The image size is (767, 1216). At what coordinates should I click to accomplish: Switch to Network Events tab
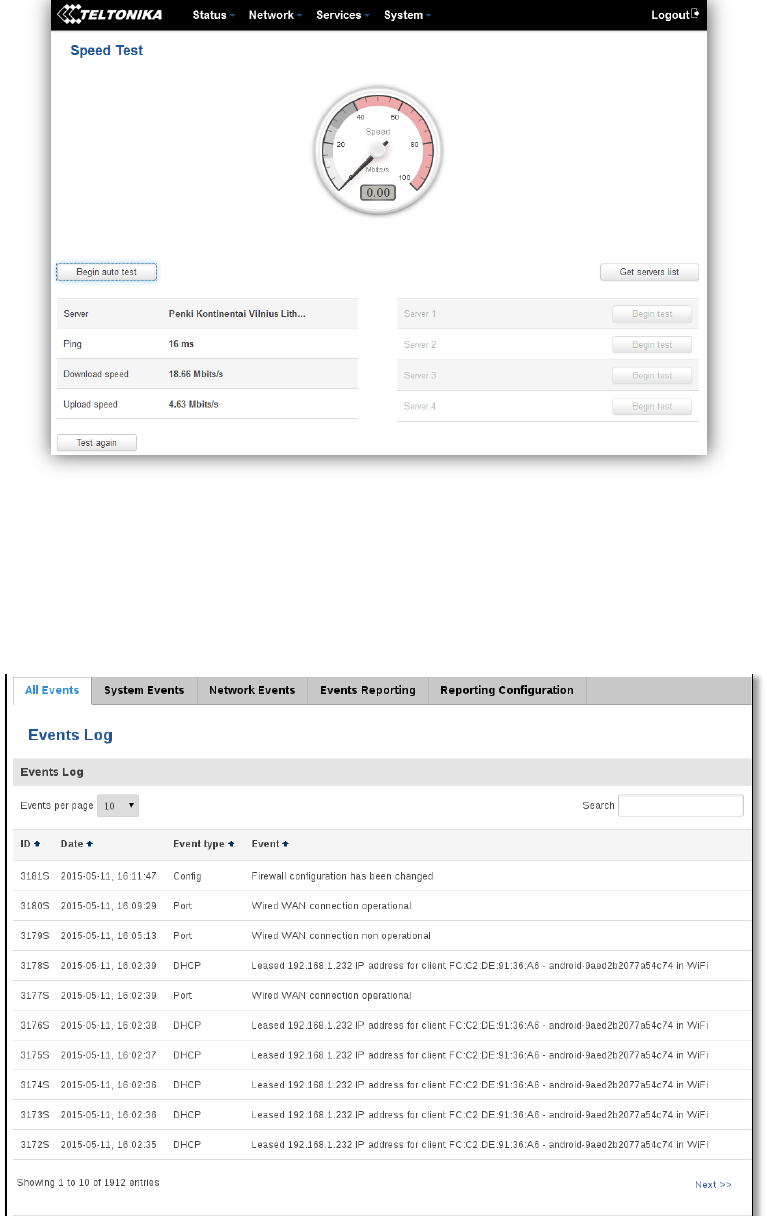click(252, 690)
